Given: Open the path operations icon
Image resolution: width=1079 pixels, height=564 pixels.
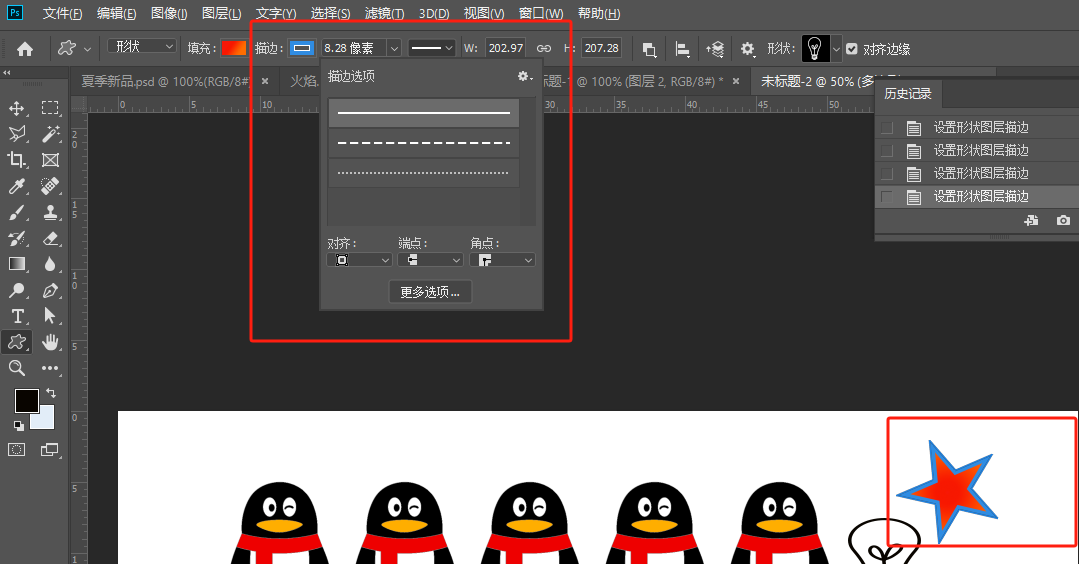Looking at the screenshot, I should (x=649, y=49).
